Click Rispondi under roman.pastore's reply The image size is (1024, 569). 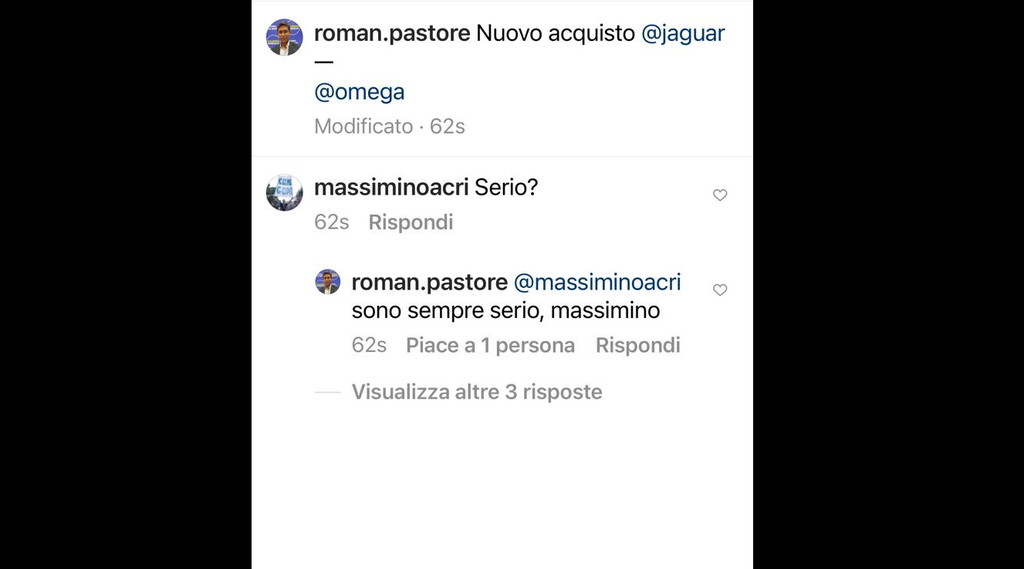tap(637, 345)
